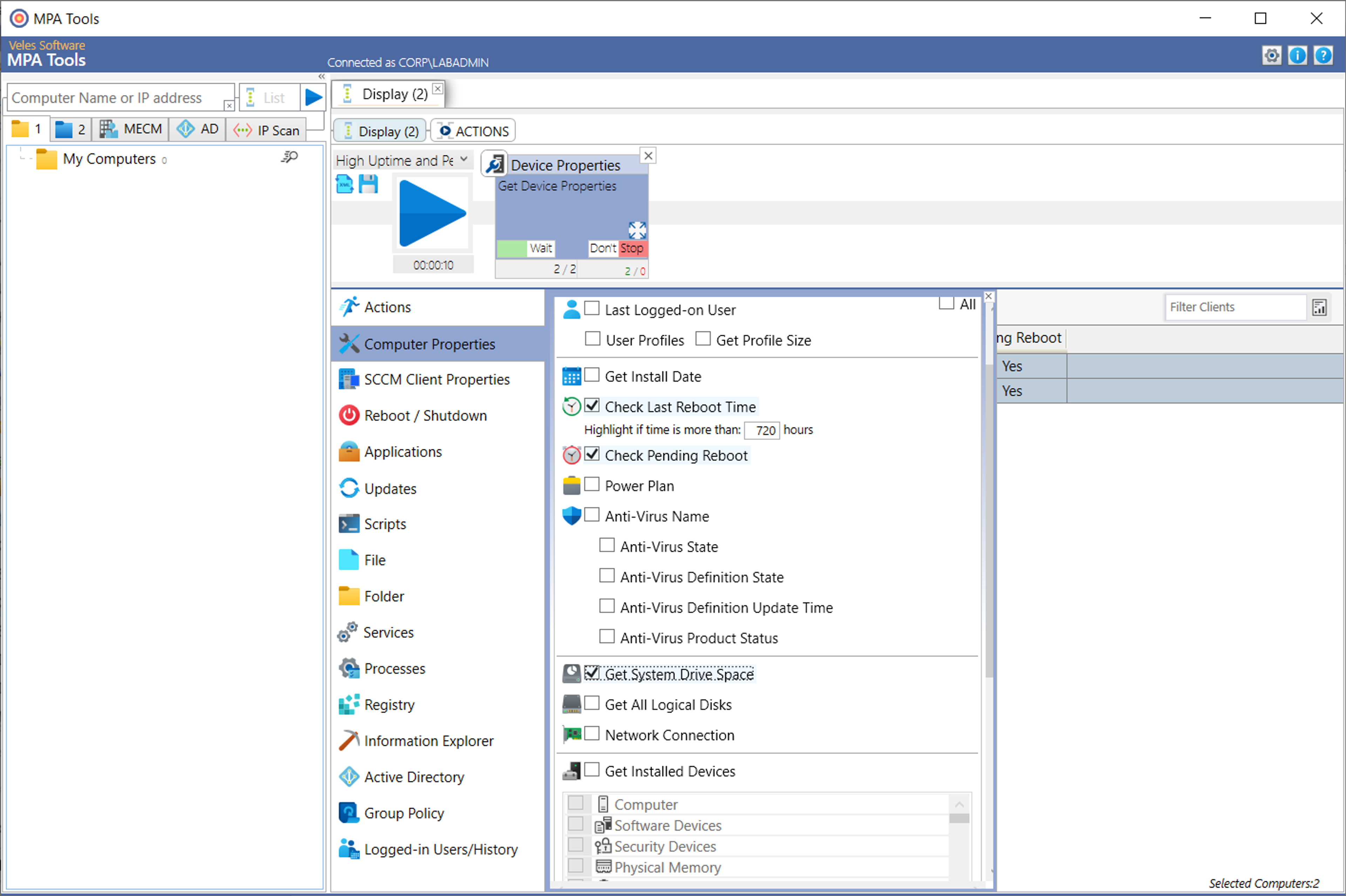Uncheck Check Last Reboot Time
Viewport: 1346px width, 896px height.
(x=592, y=405)
